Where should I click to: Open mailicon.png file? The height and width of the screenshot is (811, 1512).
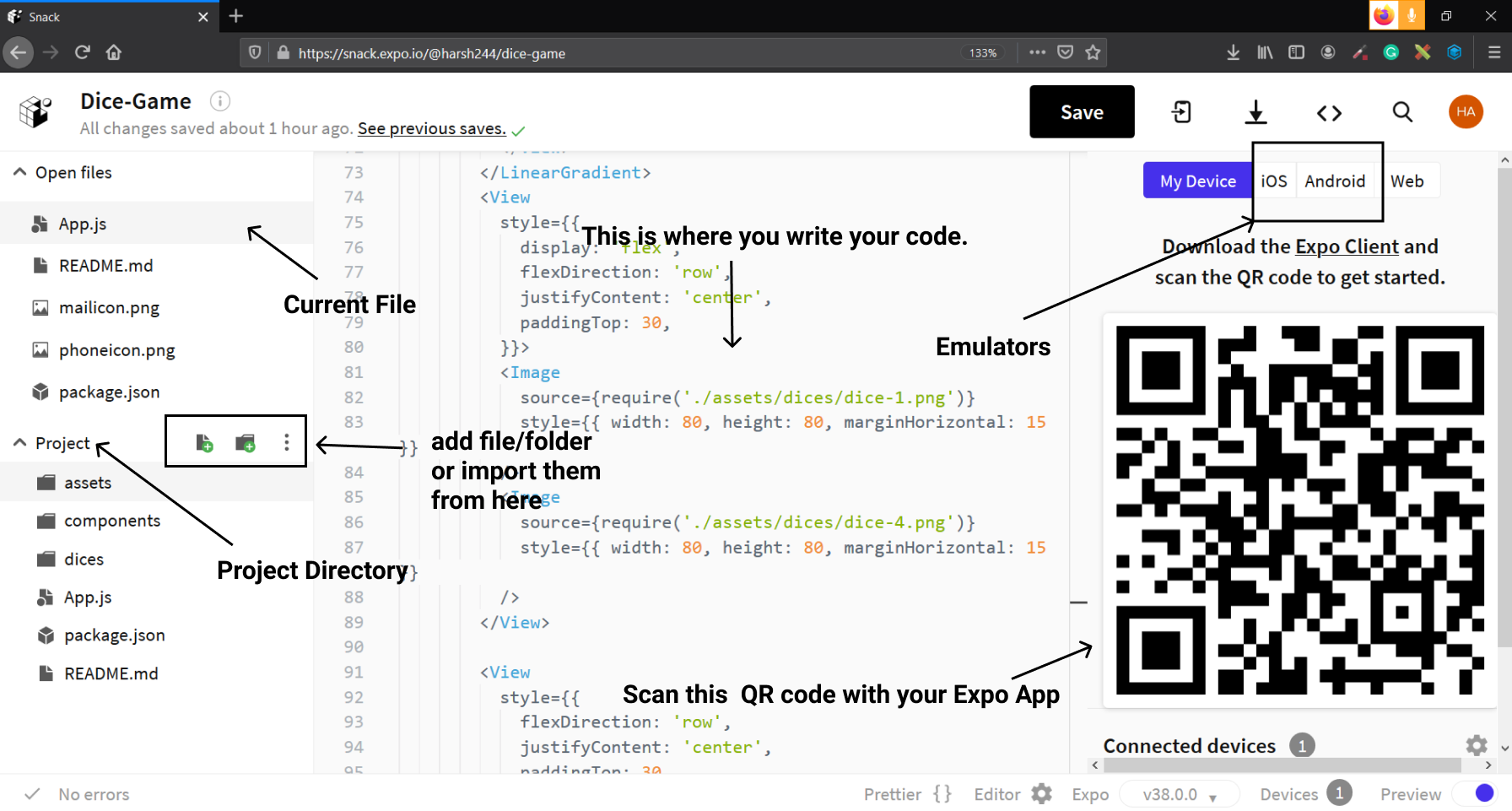pyautogui.click(x=157, y=307)
